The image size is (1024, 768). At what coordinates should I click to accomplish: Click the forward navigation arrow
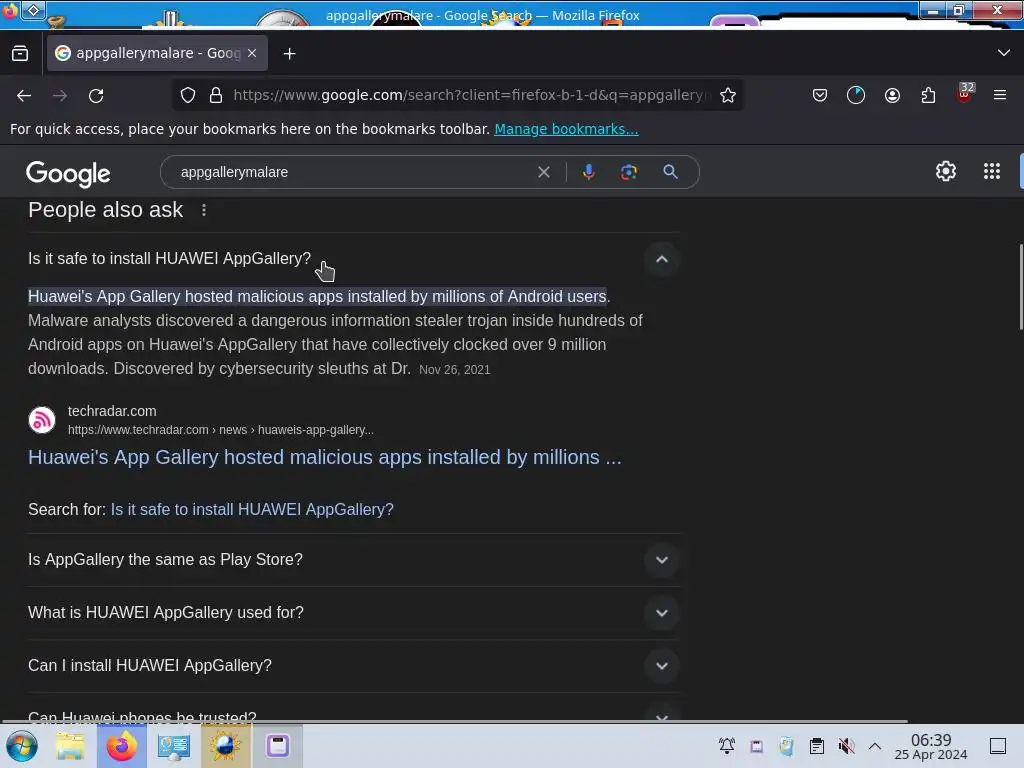pos(60,95)
